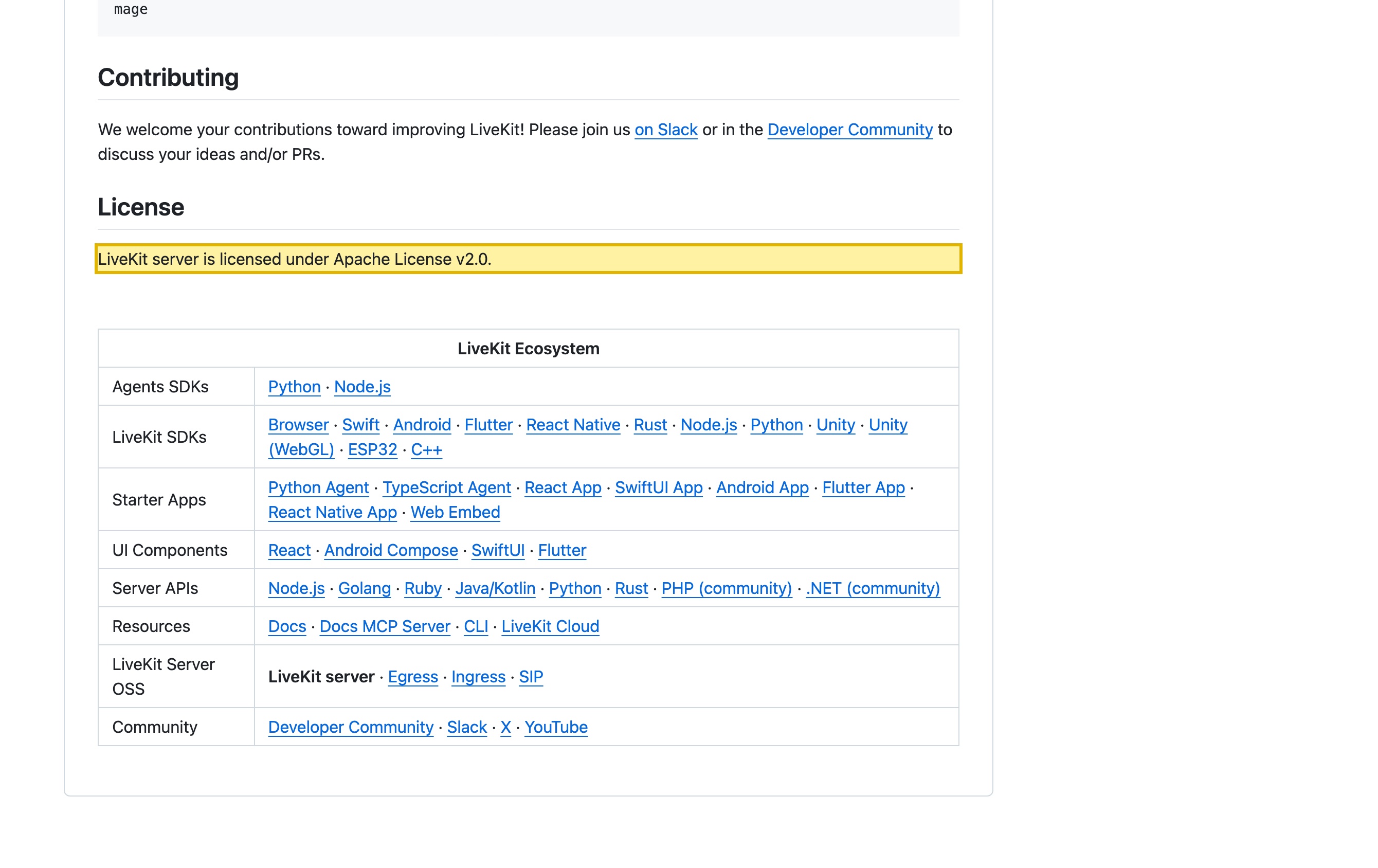Open PHP (community) Server API link
The width and height of the screenshot is (1378, 868).
(x=727, y=588)
